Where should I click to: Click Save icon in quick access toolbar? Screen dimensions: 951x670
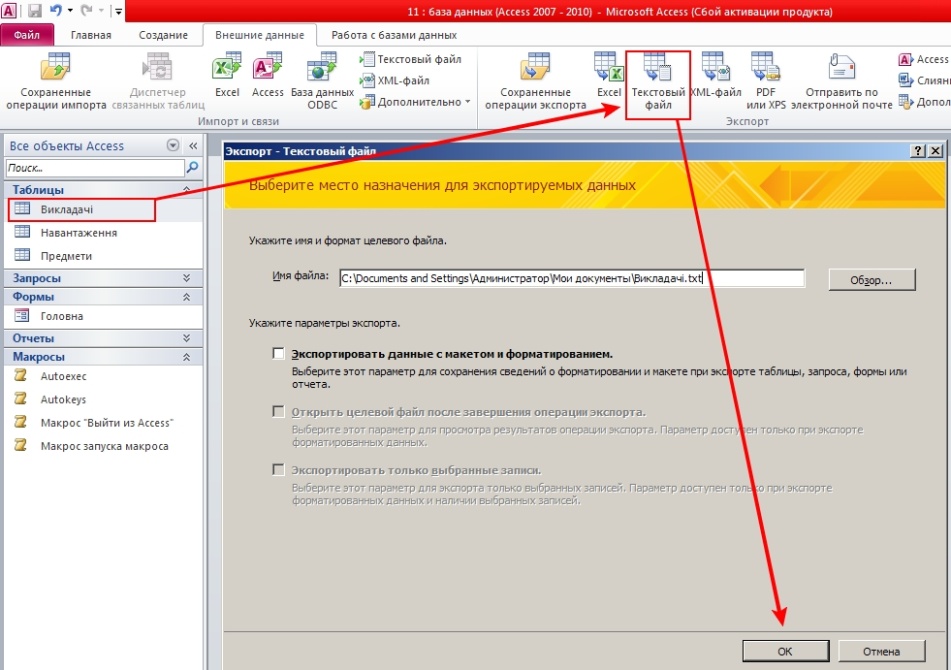(x=35, y=10)
